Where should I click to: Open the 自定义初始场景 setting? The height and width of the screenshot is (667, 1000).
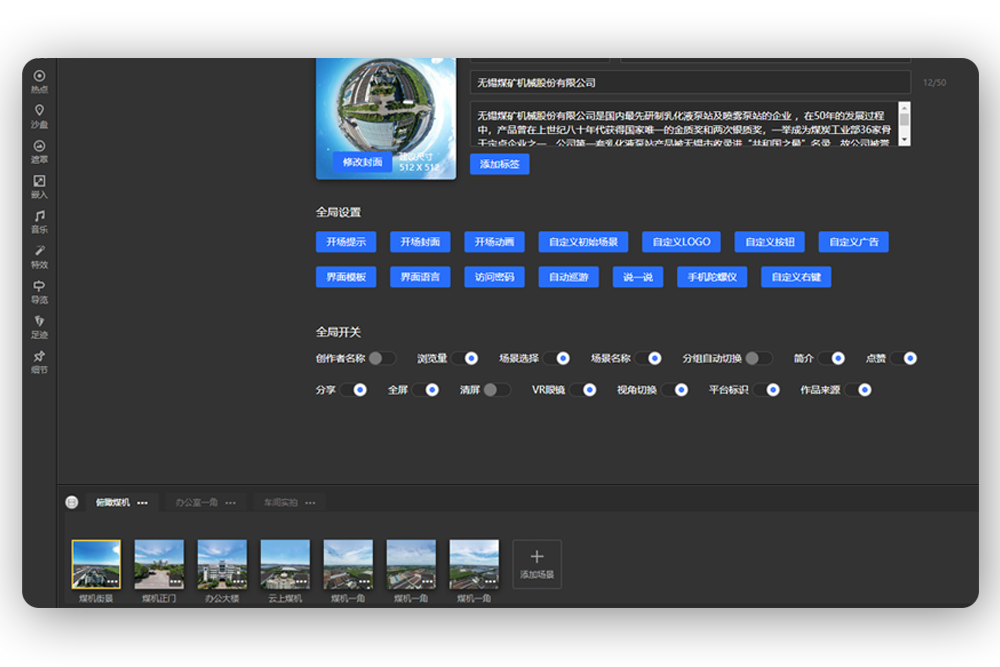click(x=583, y=242)
